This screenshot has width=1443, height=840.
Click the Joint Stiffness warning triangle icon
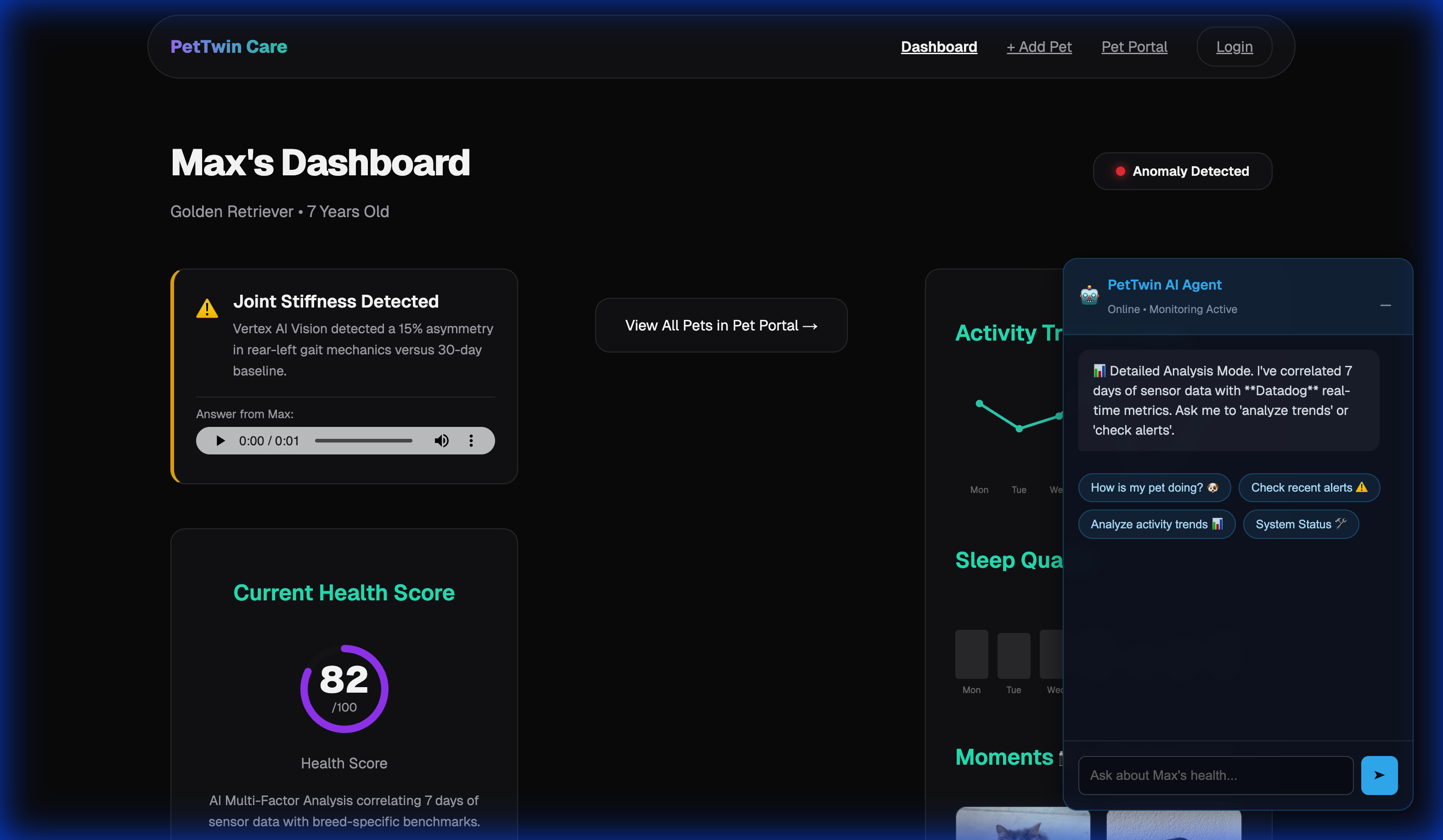click(207, 308)
